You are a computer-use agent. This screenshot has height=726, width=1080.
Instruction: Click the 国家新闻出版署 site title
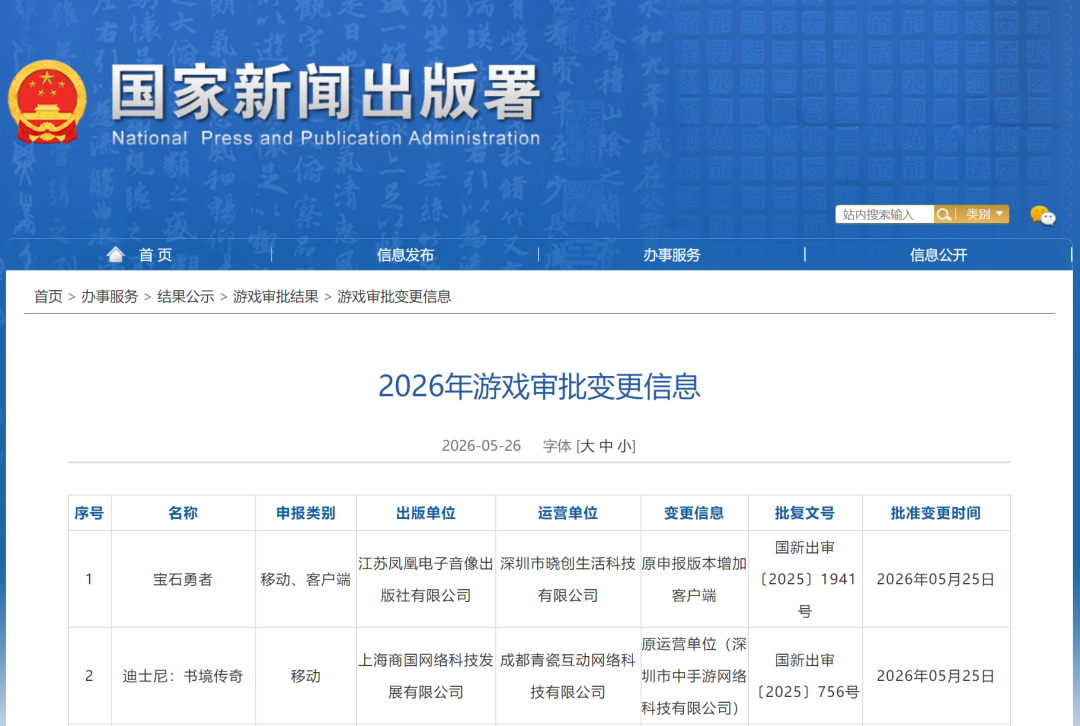tap(324, 92)
